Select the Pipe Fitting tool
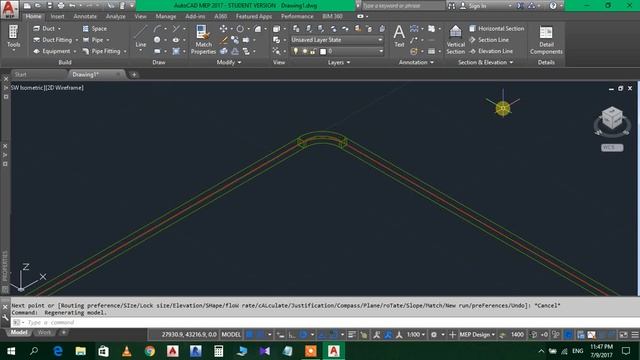The image size is (640, 360). (x=101, y=51)
